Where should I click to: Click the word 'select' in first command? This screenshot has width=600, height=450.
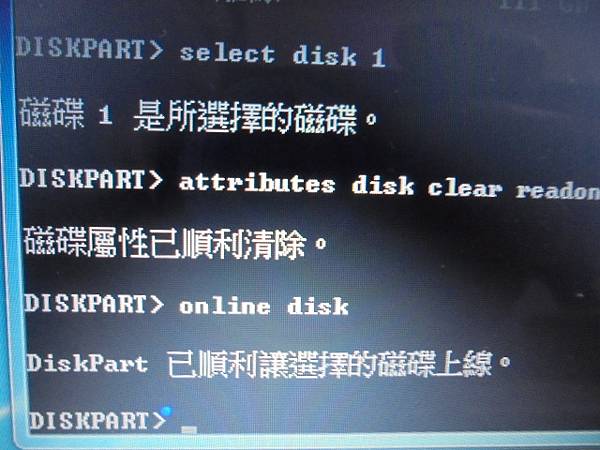(x=227, y=54)
